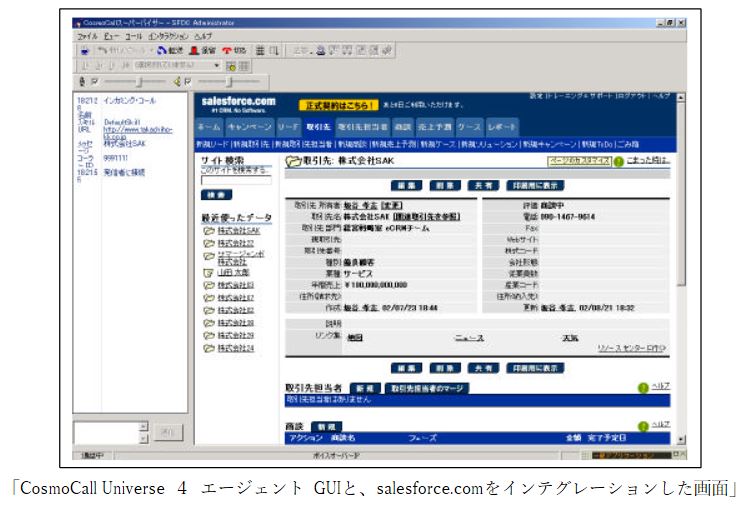Open the ファイル menu
The width and height of the screenshot is (742, 509).
point(87,36)
